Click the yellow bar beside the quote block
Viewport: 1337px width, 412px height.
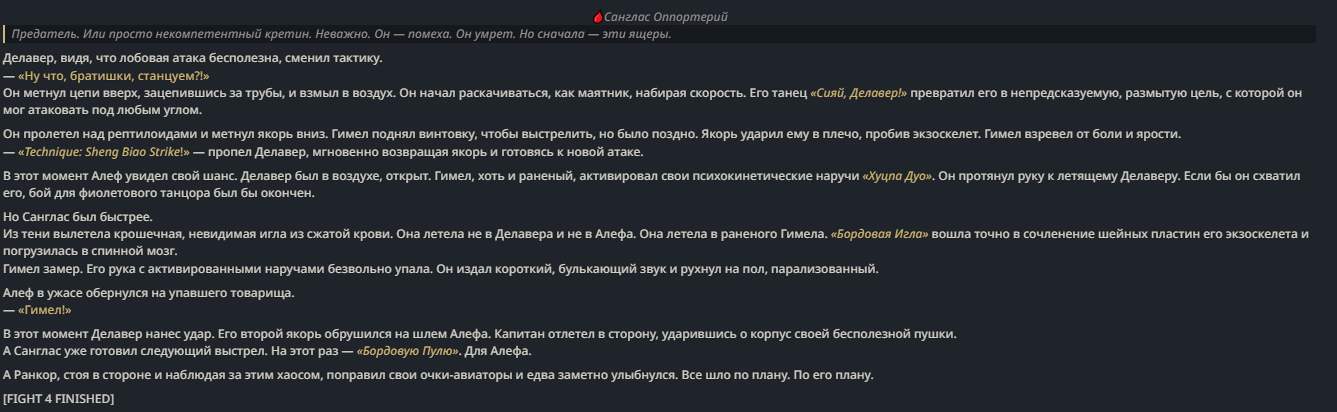4,34
